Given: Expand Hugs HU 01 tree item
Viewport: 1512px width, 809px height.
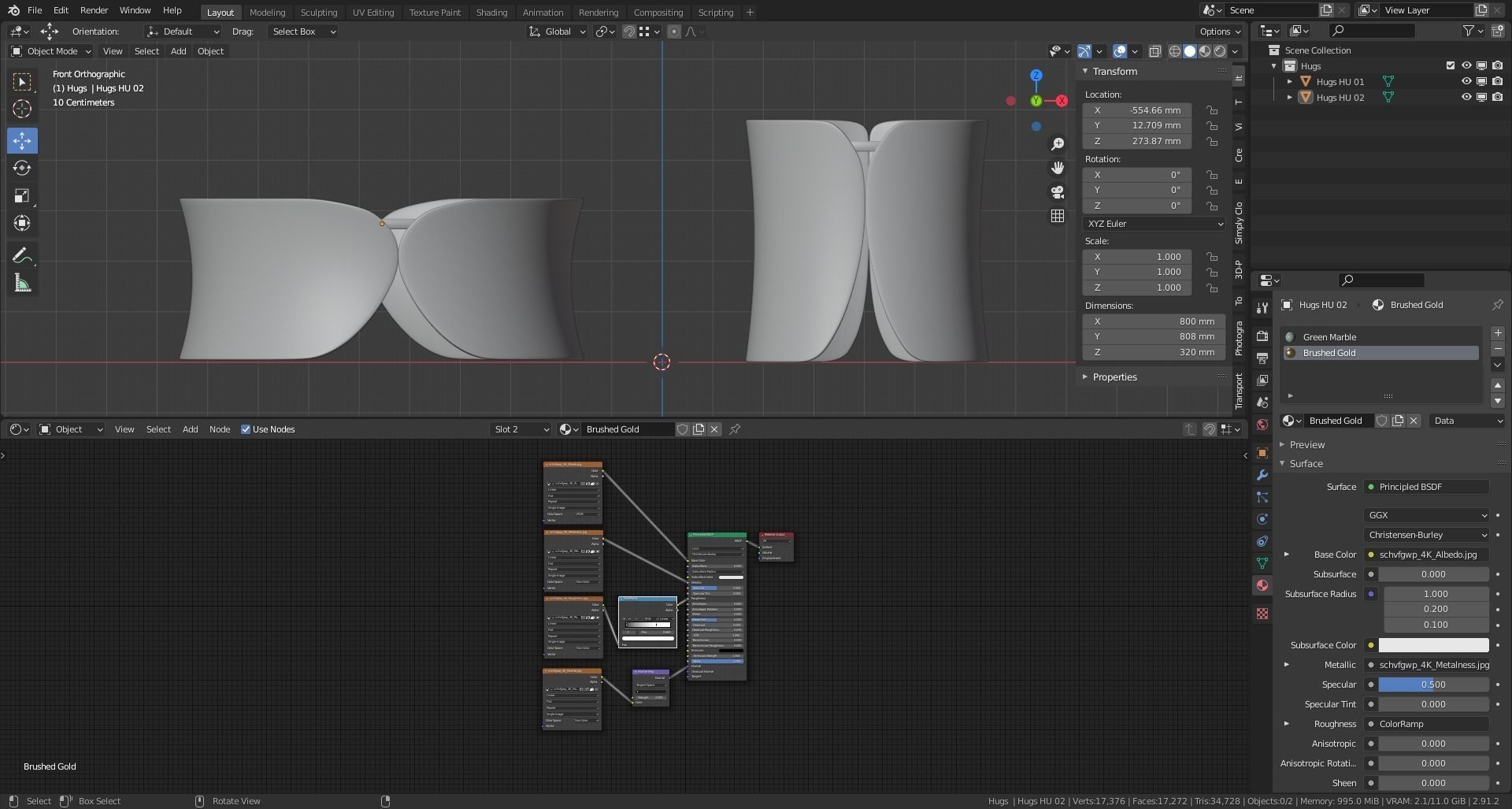Looking at the screenshot, I should (x=1290, y=82).
